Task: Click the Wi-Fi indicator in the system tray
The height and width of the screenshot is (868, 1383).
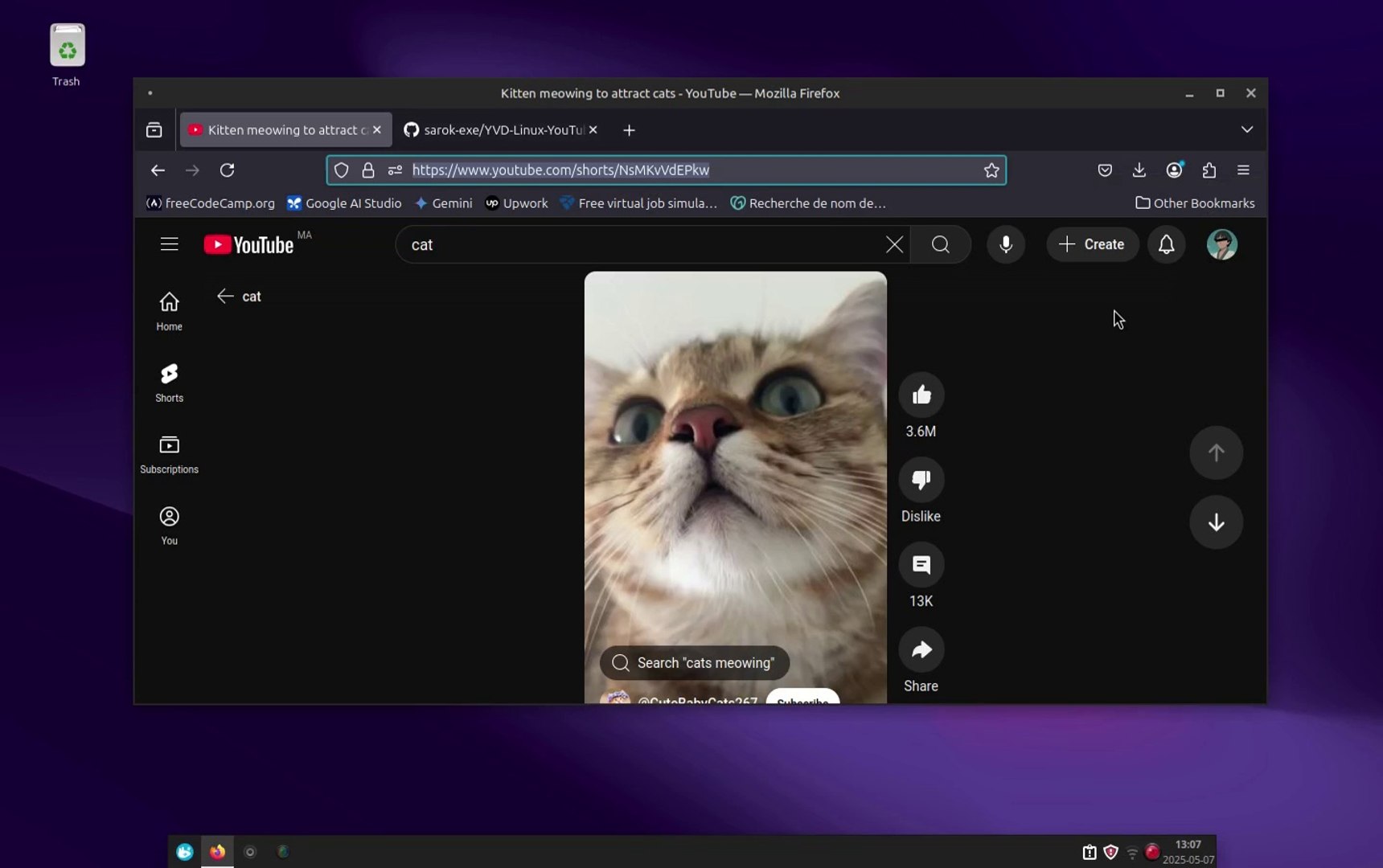Action: 1131,852
